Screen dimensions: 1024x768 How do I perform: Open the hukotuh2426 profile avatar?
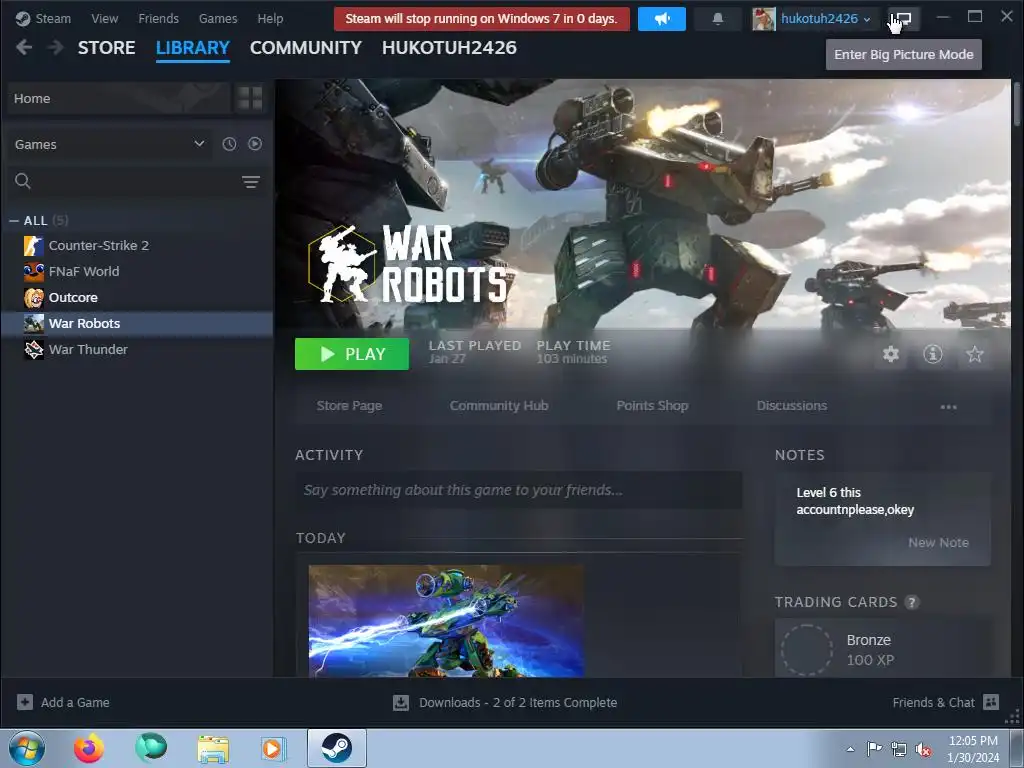[763, 18]
